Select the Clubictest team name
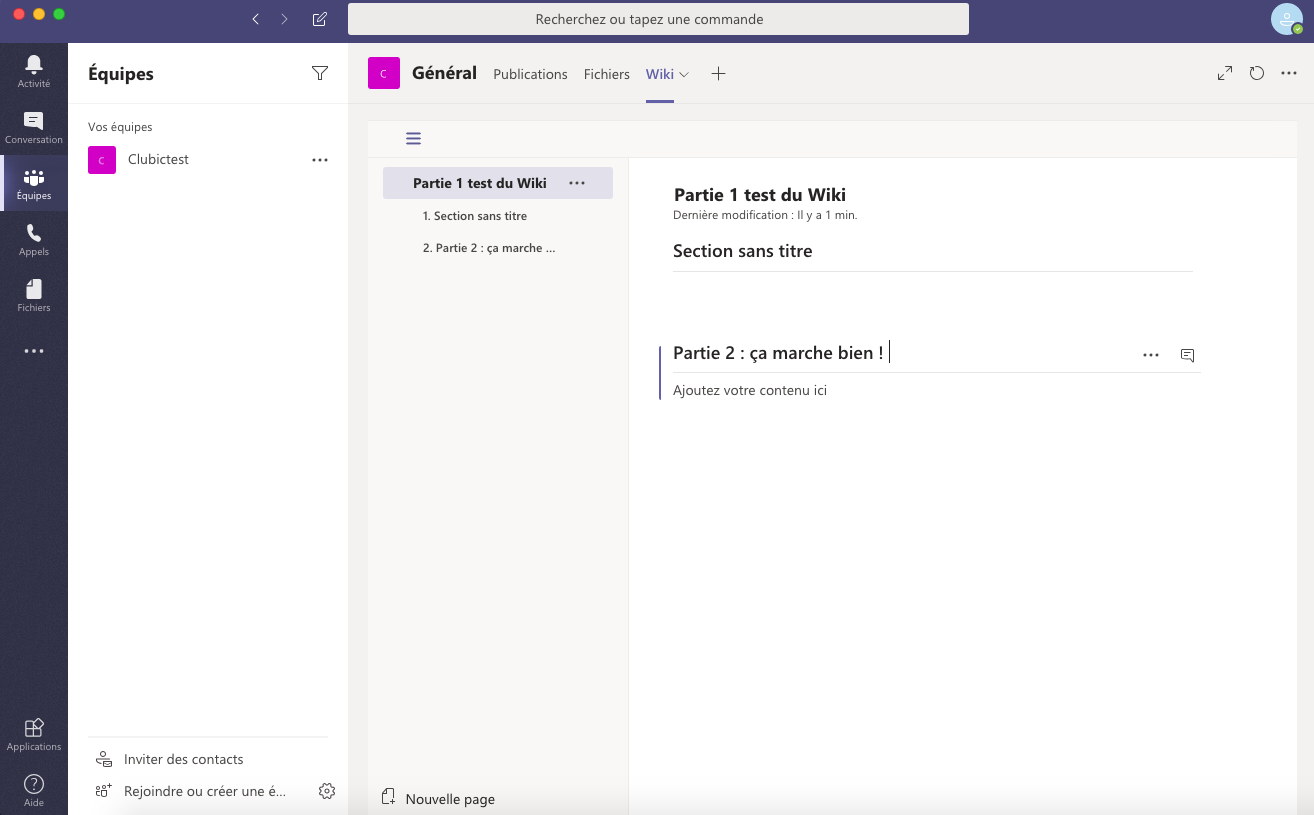This screenshot has height=815, width=1314. [x=158, y=160]
